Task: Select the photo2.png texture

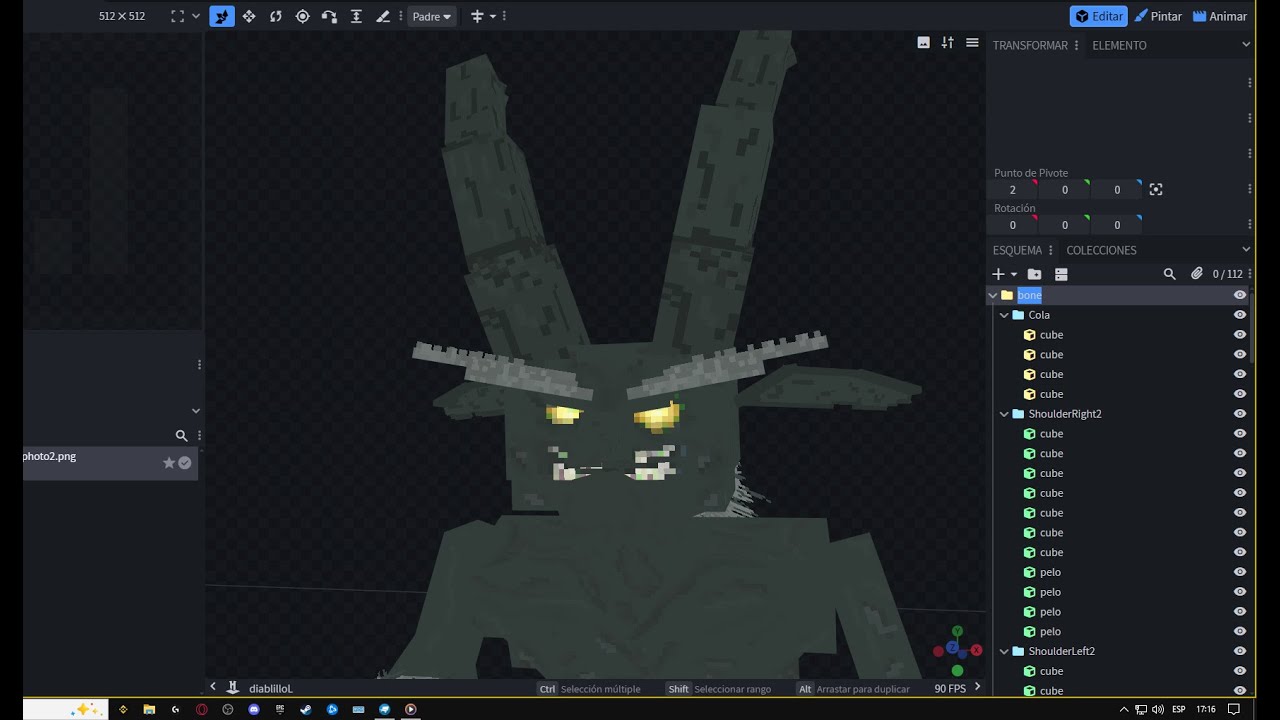Action: (x=110, y=463)
